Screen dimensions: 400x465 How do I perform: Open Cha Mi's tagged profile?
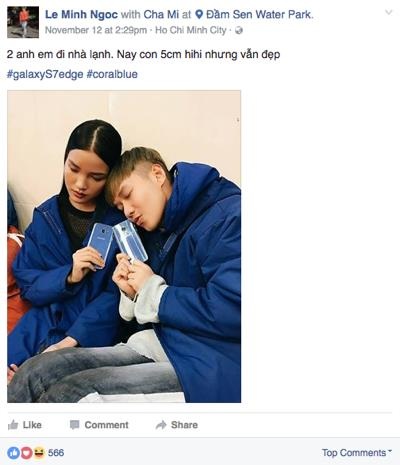coord(161,14)
